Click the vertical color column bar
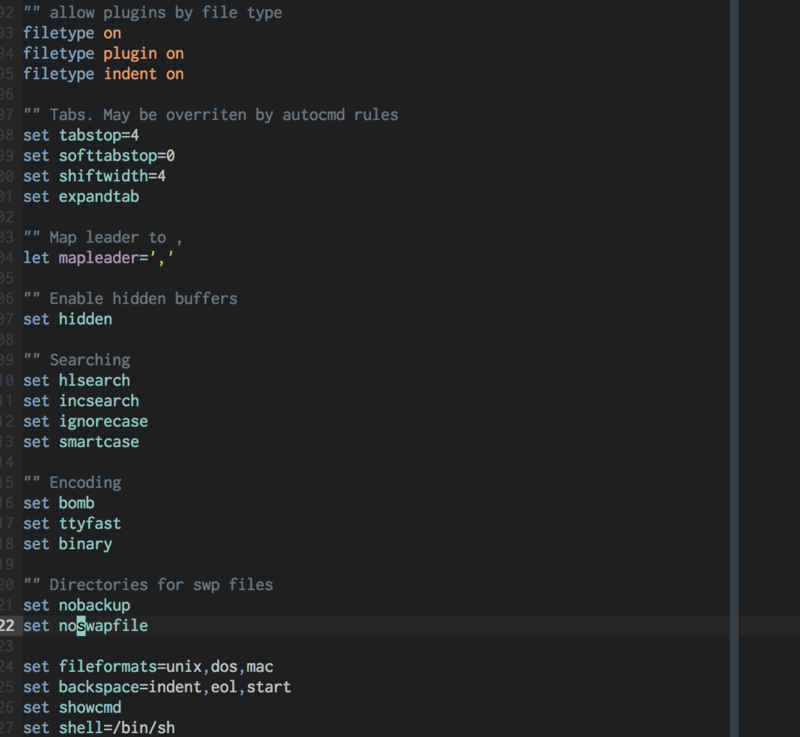The width and height of the screenshot is (800, 737). (734, 368)
